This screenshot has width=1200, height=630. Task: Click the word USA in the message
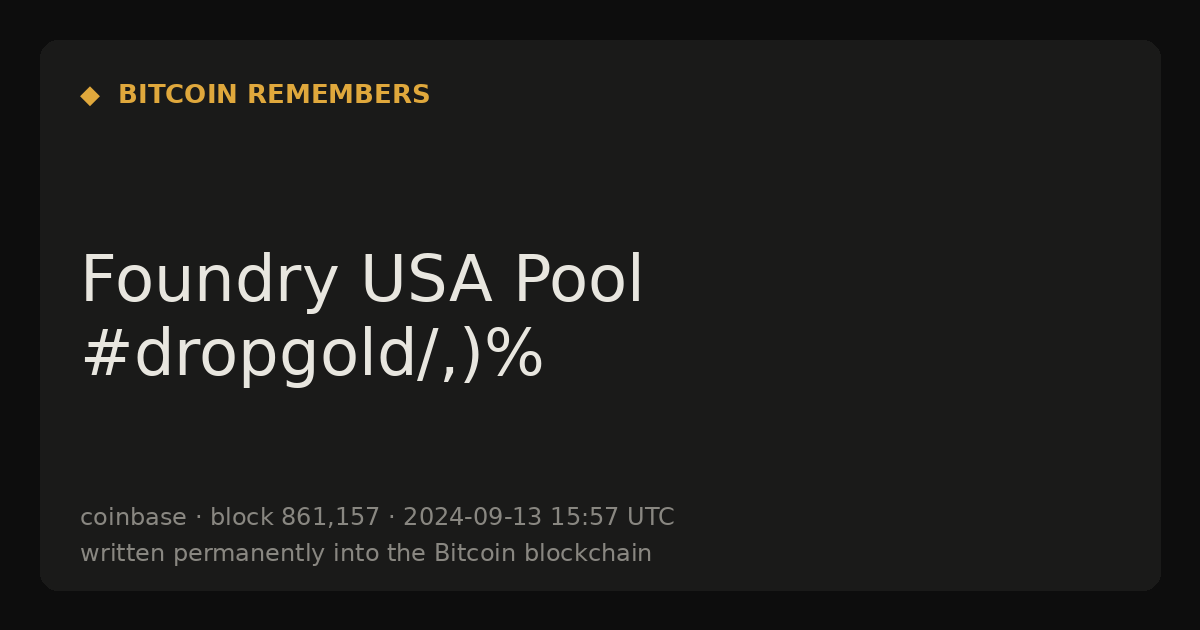[x=426, y=280]
